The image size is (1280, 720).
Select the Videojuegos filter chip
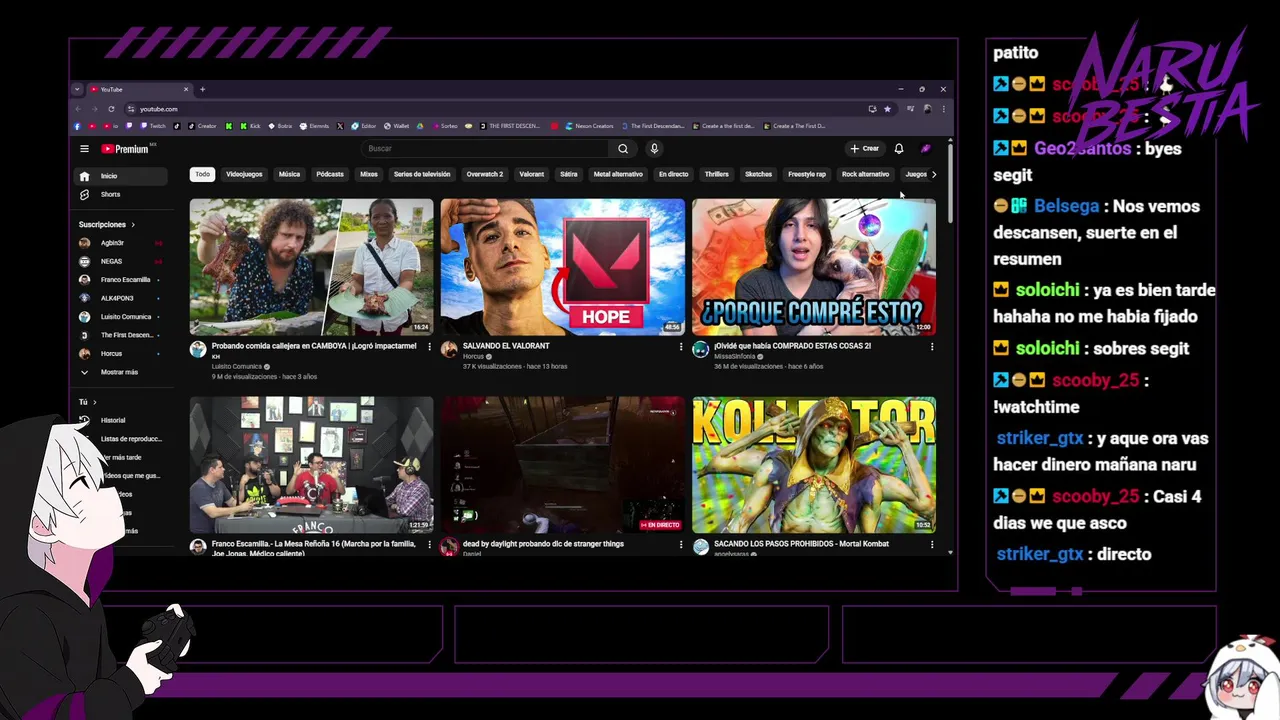point(244,174)
